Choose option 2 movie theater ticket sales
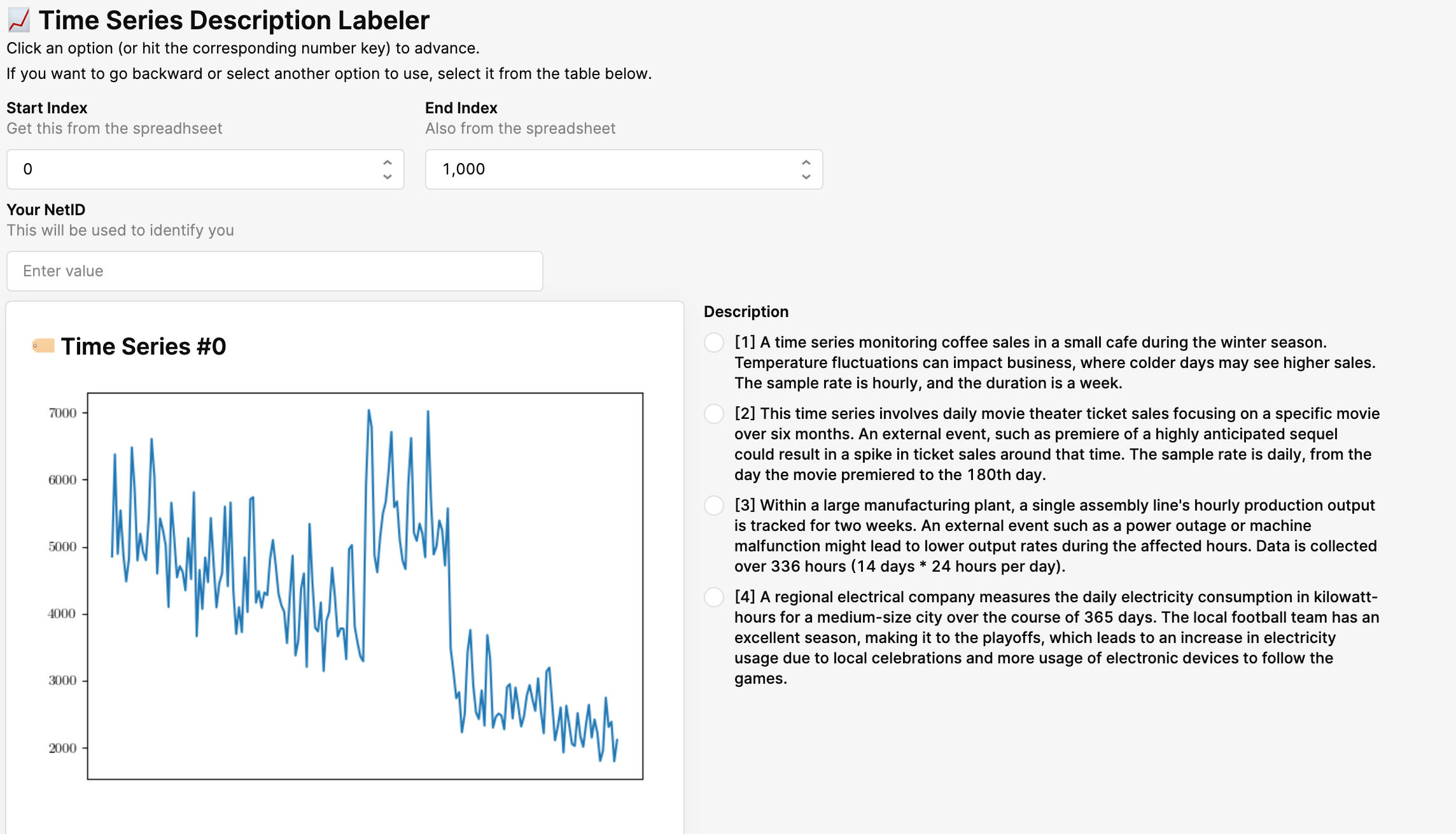 (714, 414)
